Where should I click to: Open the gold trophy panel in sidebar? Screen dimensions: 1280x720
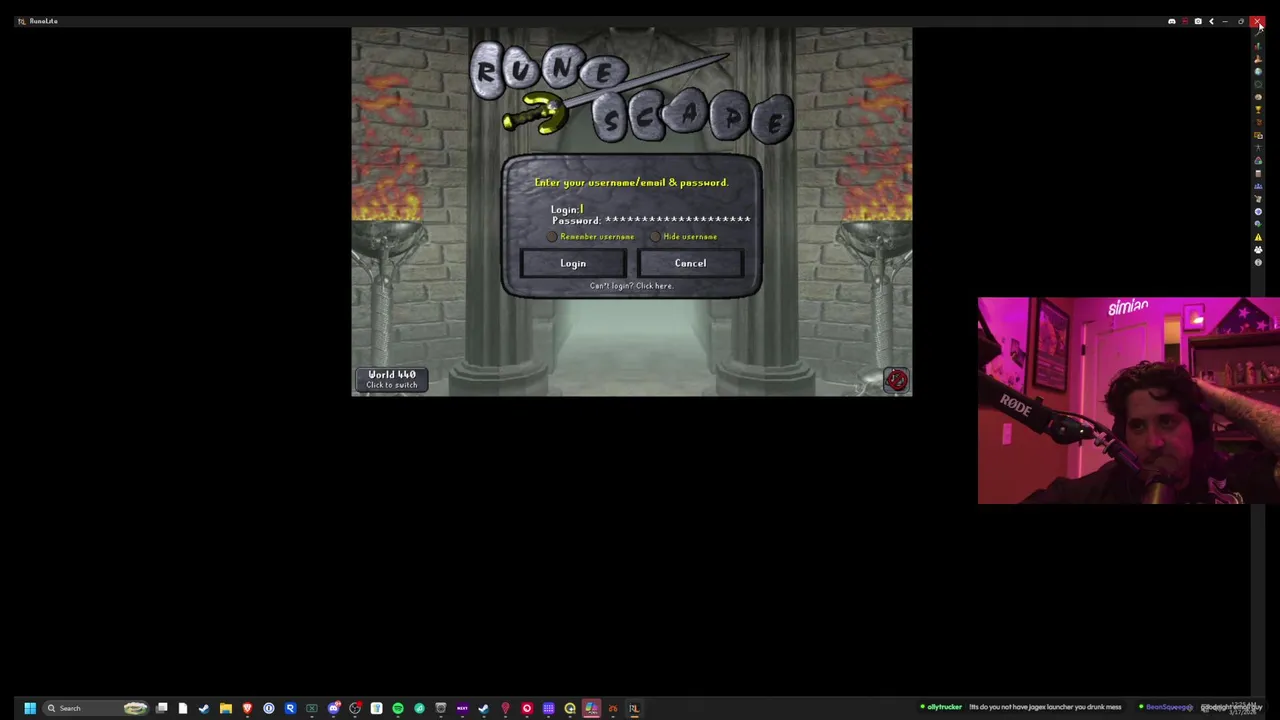tap(1258, 109)
